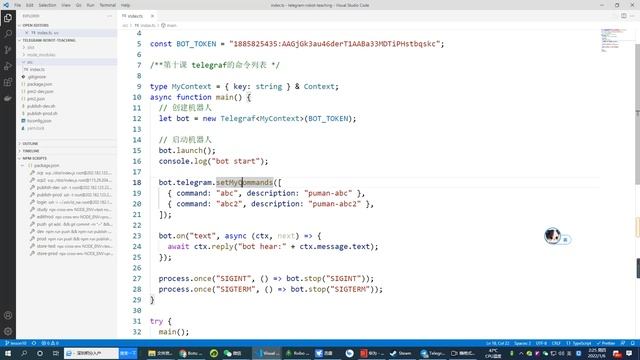Screen dimensions: 640x360
Task: Change encoding via UTF-8 status item
Action: (x=541, y=343)
